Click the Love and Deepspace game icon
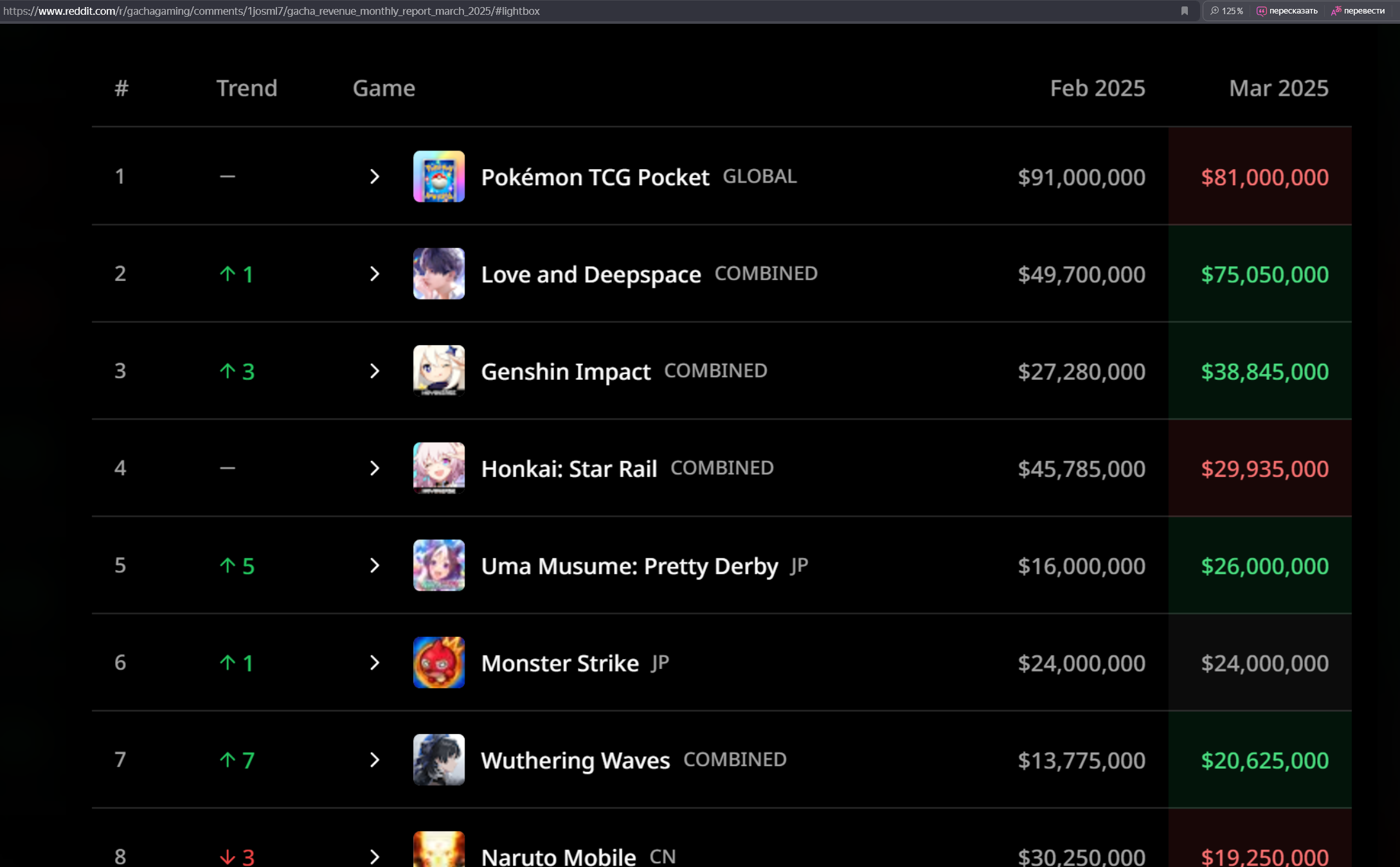This screenshot has height=867, width=1400. click(x=439, y=274)
